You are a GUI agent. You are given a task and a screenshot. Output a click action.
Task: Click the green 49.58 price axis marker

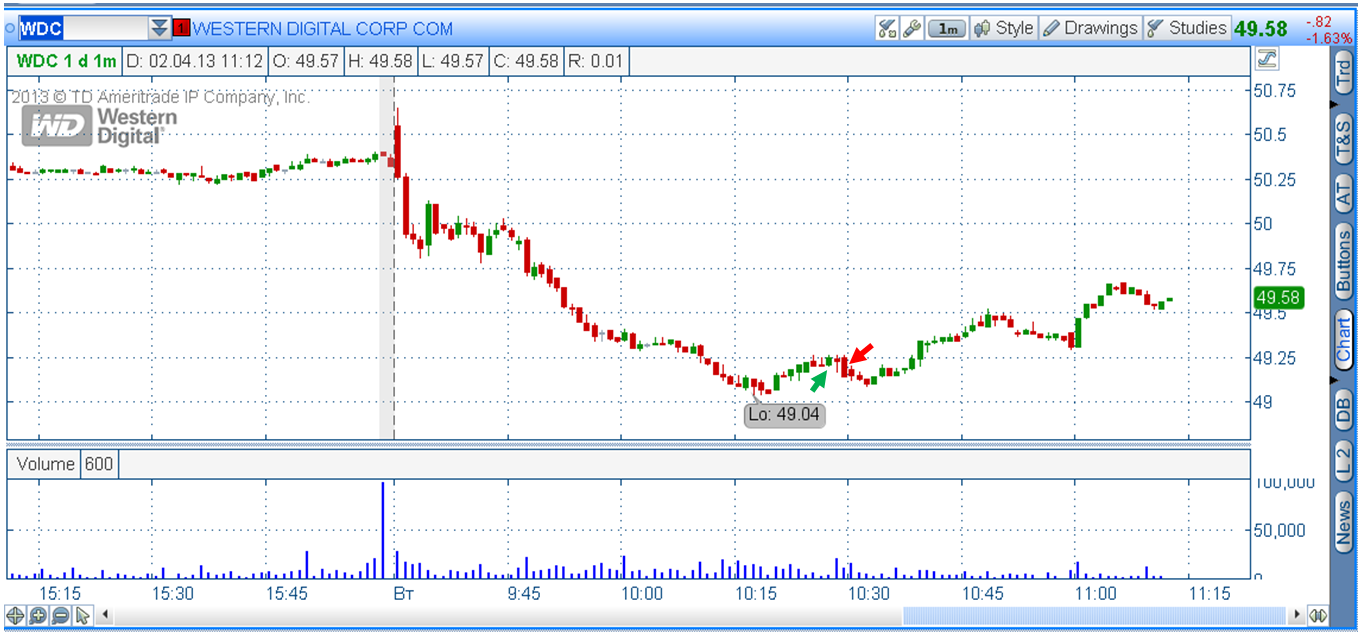[1278, 297]
